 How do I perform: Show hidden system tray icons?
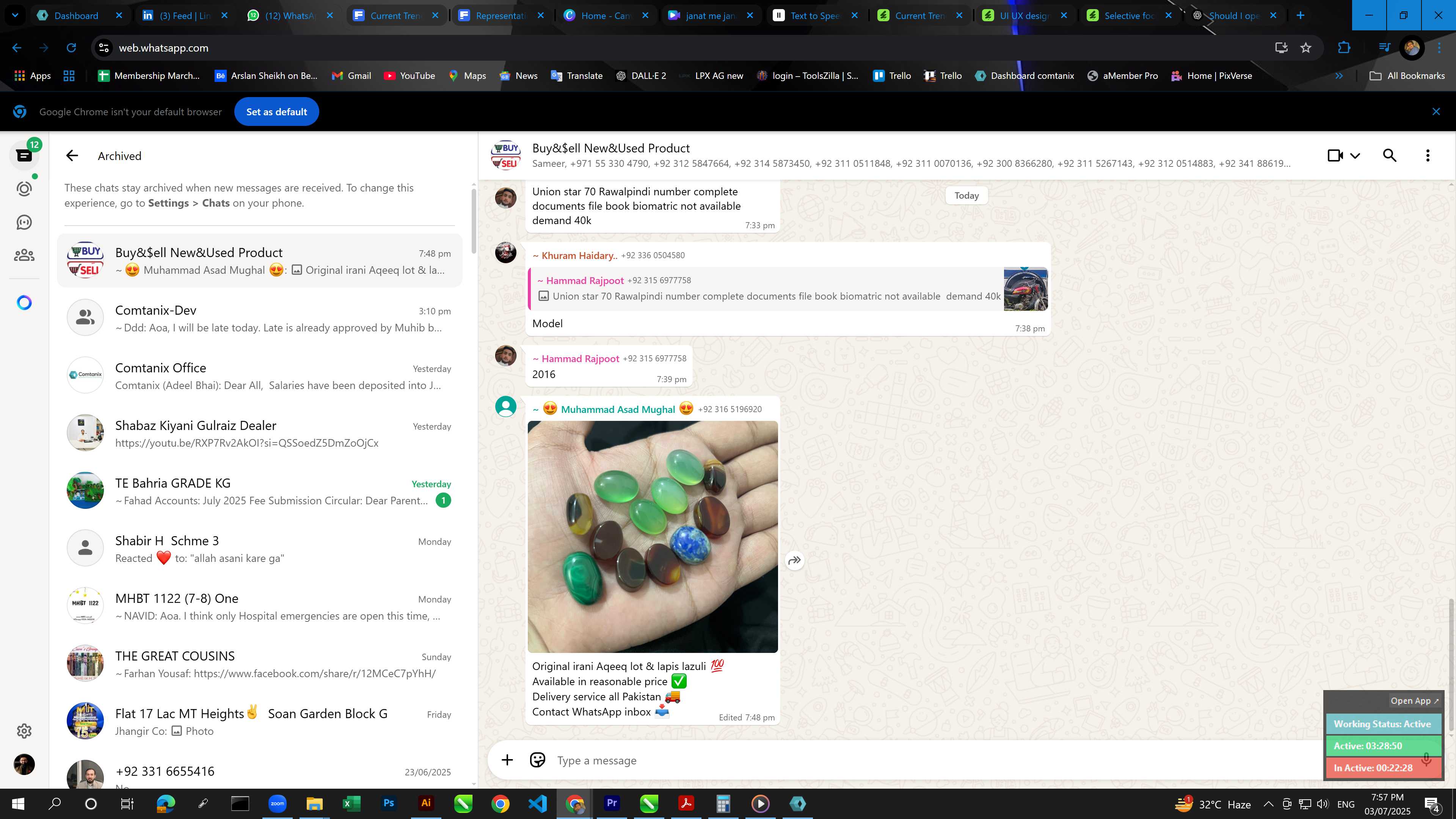(1268, 804)
